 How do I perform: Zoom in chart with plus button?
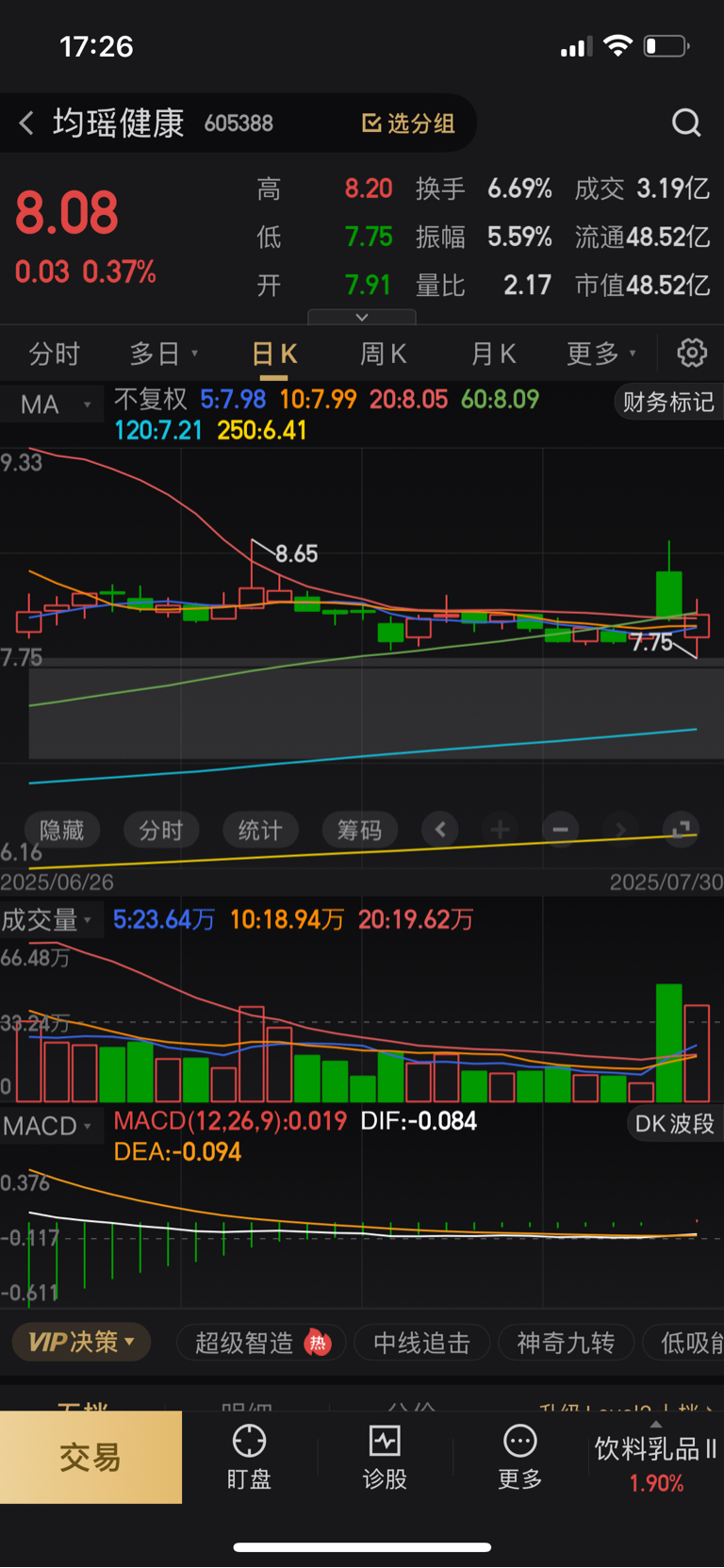click(x=501, y=830)
